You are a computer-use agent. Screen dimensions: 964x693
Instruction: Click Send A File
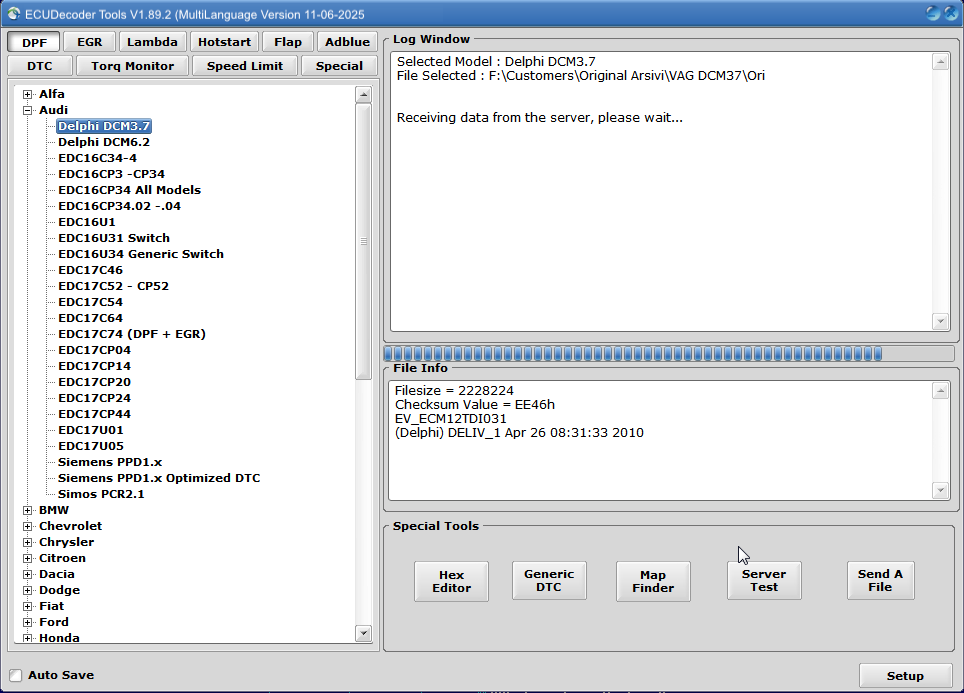[x=880, y=581]
